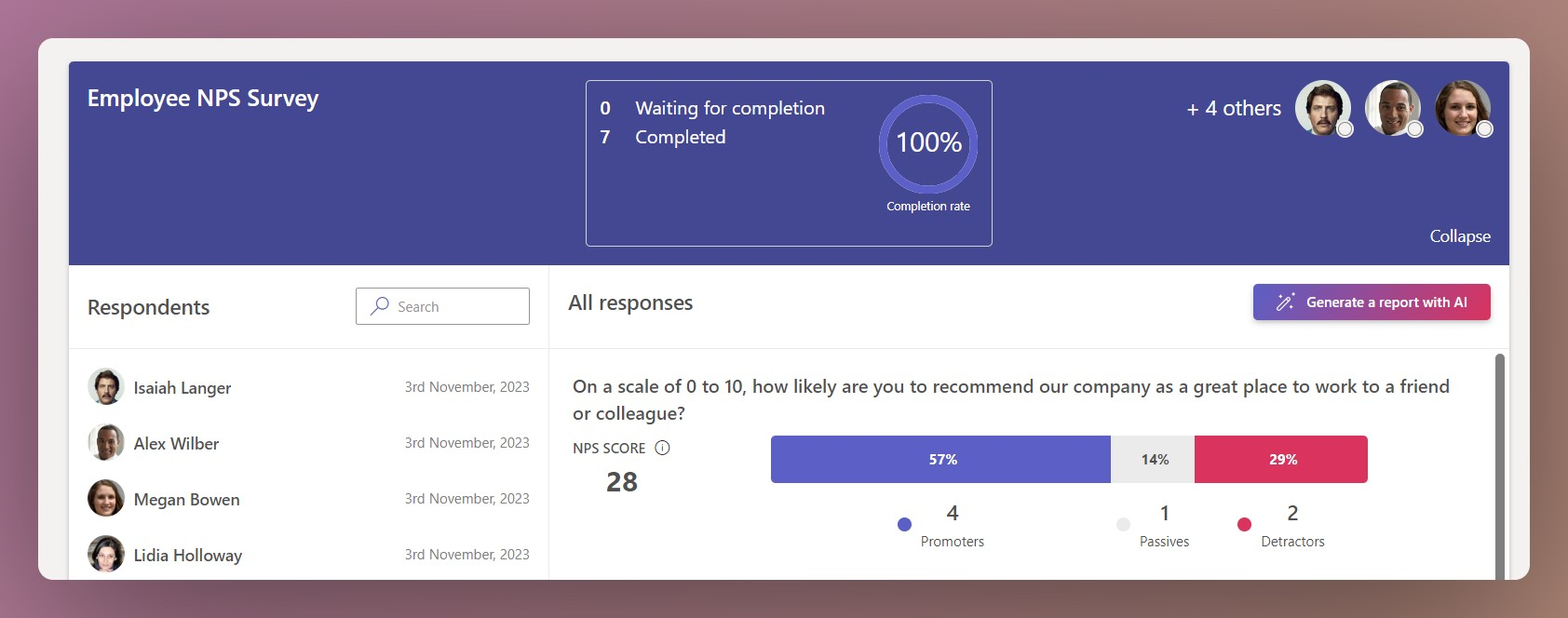
Task: Toggle the Detractors legend dot
Action: click(x=1244, y=524)
